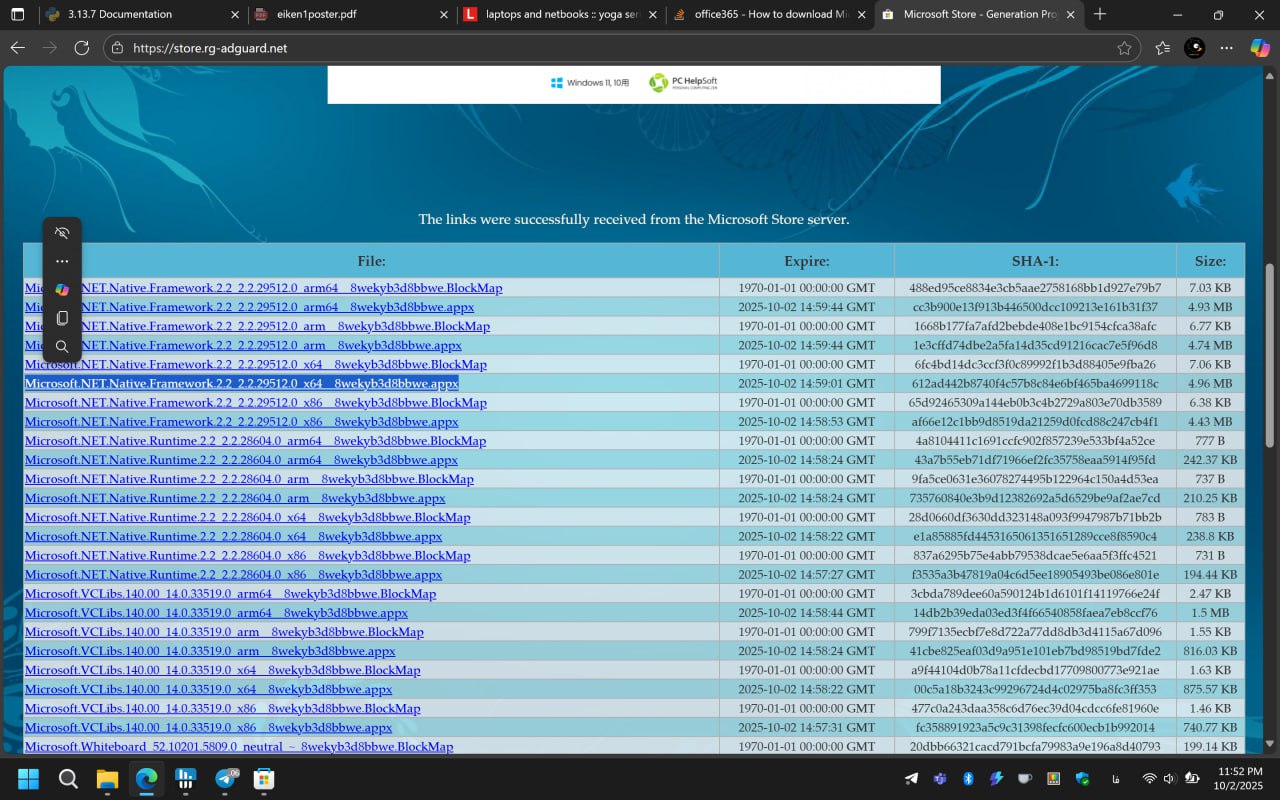Download the highlighted NET.Native.Framework x64 appx file
This screenshot has height=800, width=1280.
pyautogui.click(x=241, y=384)
